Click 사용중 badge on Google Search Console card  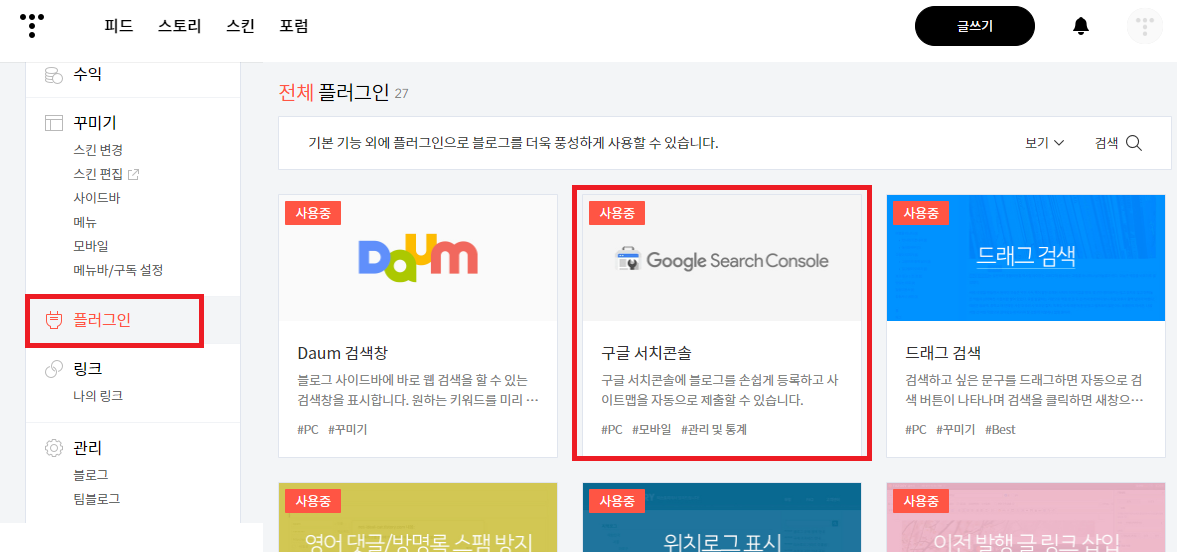pyautogui.click(x=617, y=213)
